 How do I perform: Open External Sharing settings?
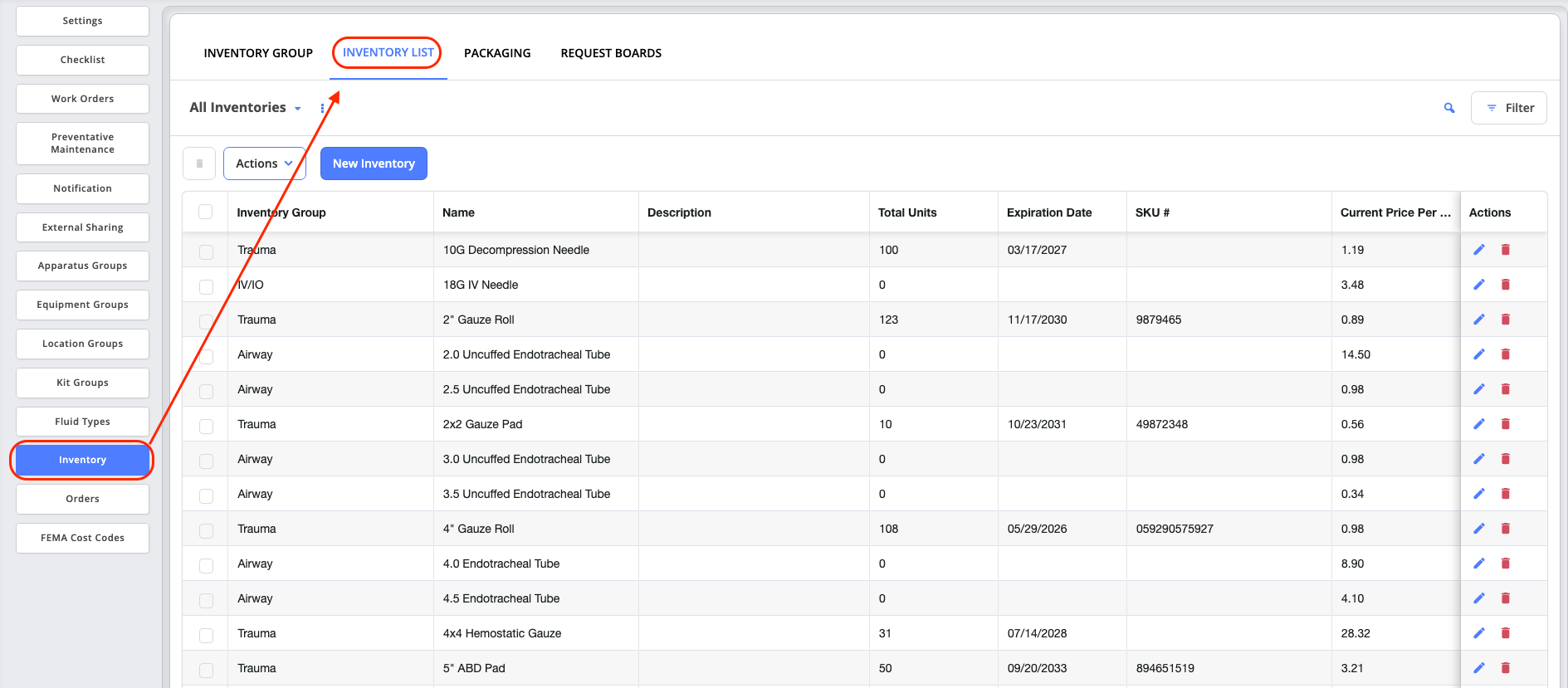tap(82, 227)
